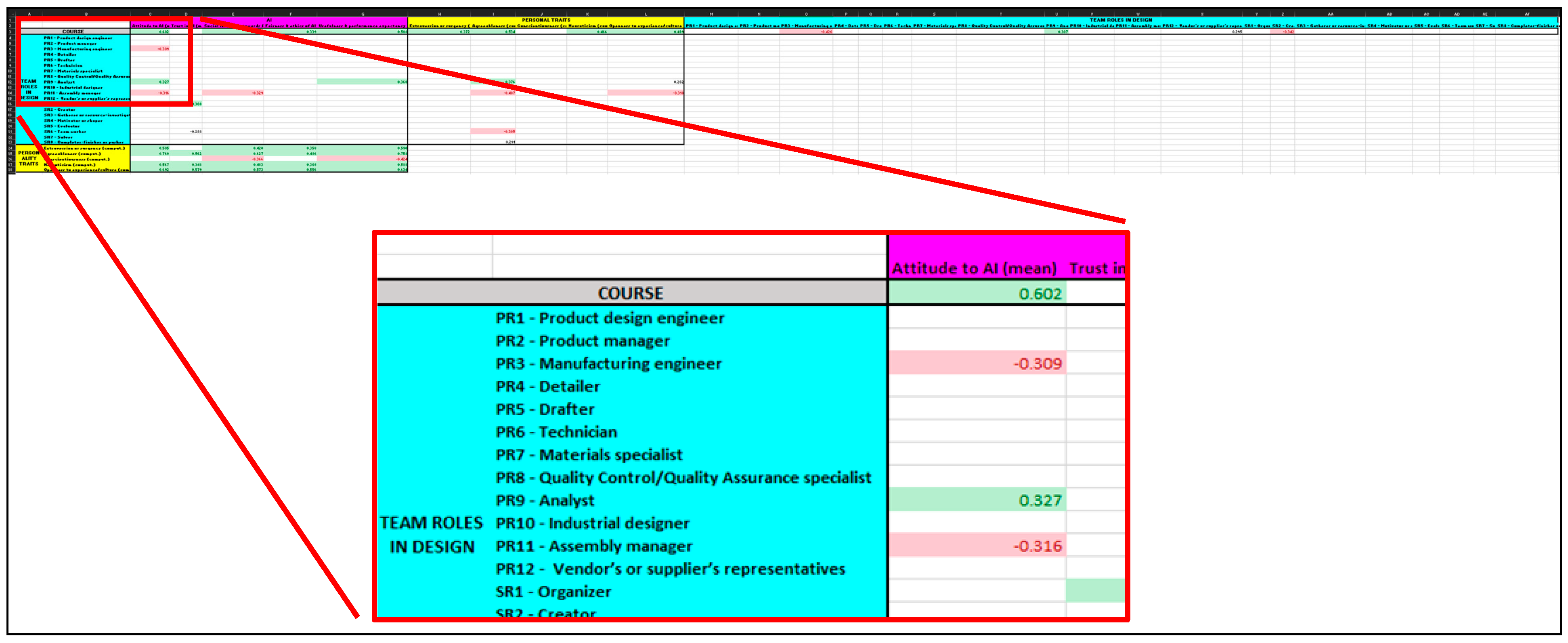Click the 'TEAM ROLES IN DESIGN' merged cell in inset
1568x643 pixels.
tap(432, 535)
